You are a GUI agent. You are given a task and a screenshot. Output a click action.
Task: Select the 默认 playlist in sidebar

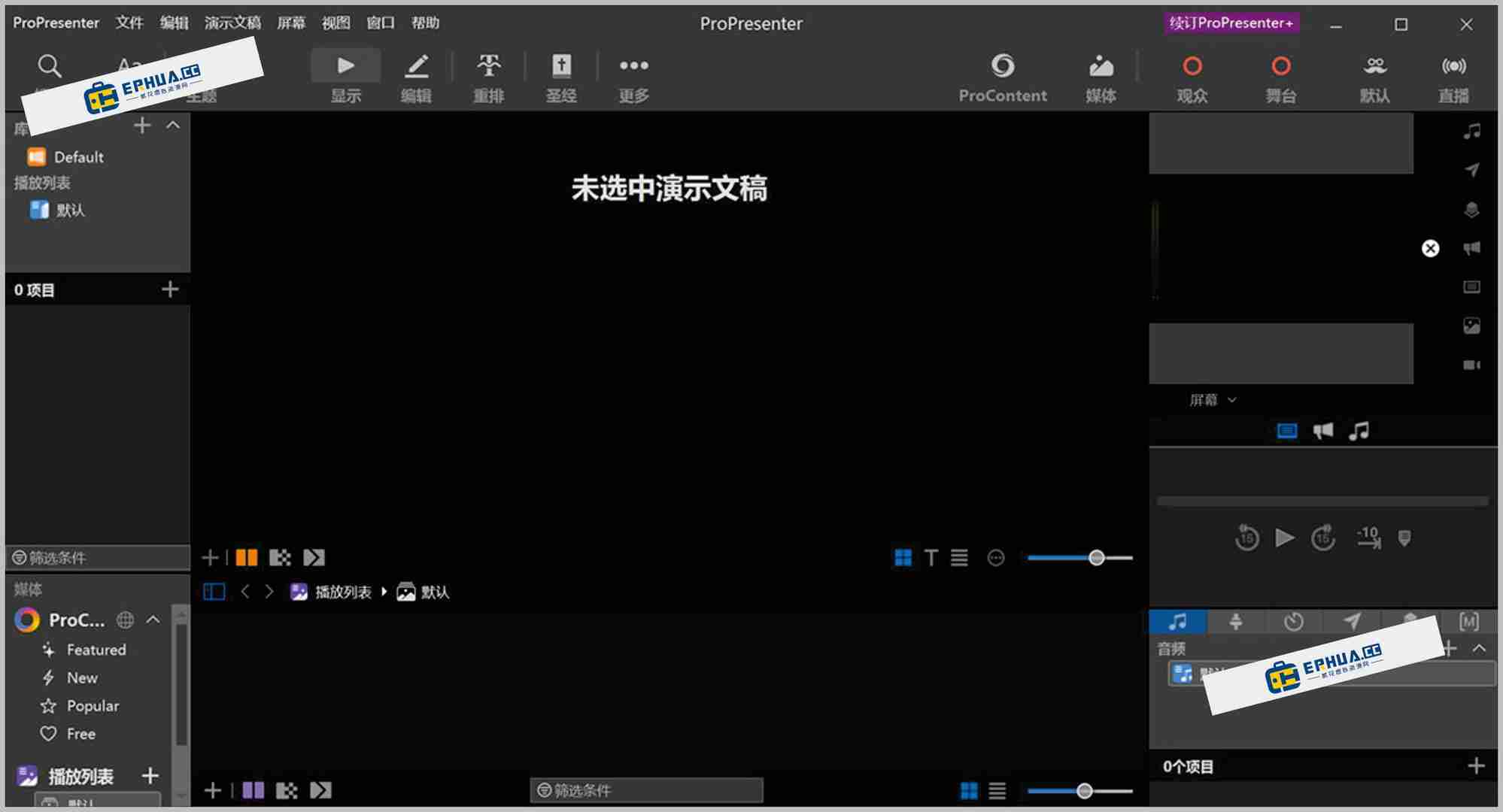tap(58, 210)
